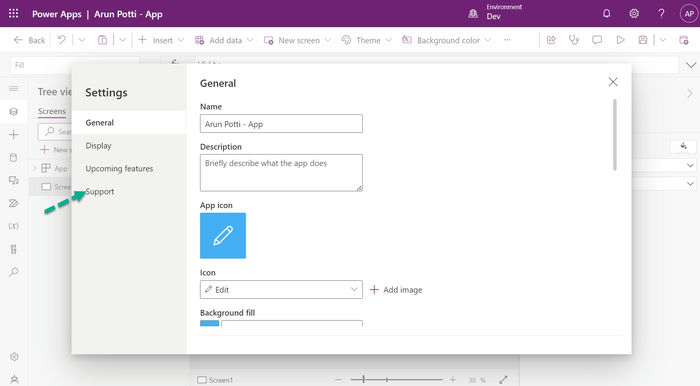700x386 pixels.
Task: Preview the app with play icon
Action: 620,40
